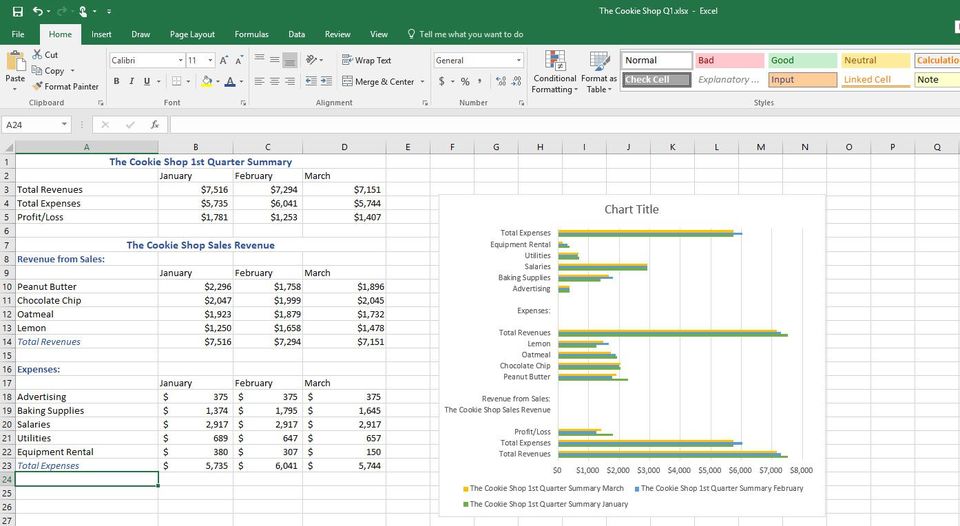The width and height of the screenshot is (960, 526).
Task: Open the font size dropdown
Action: (210, 60)
